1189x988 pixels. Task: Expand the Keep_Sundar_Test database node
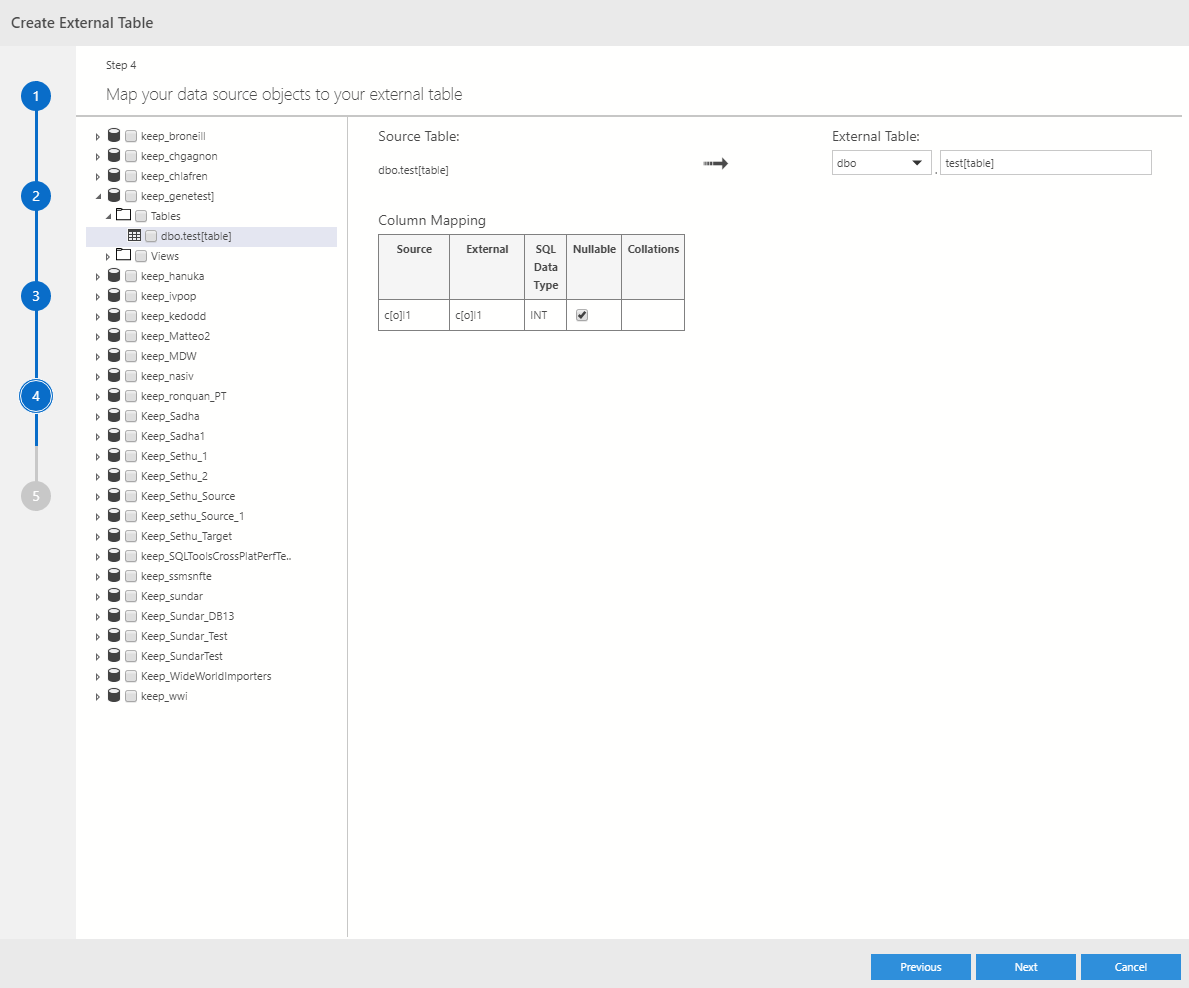(98, 636)
